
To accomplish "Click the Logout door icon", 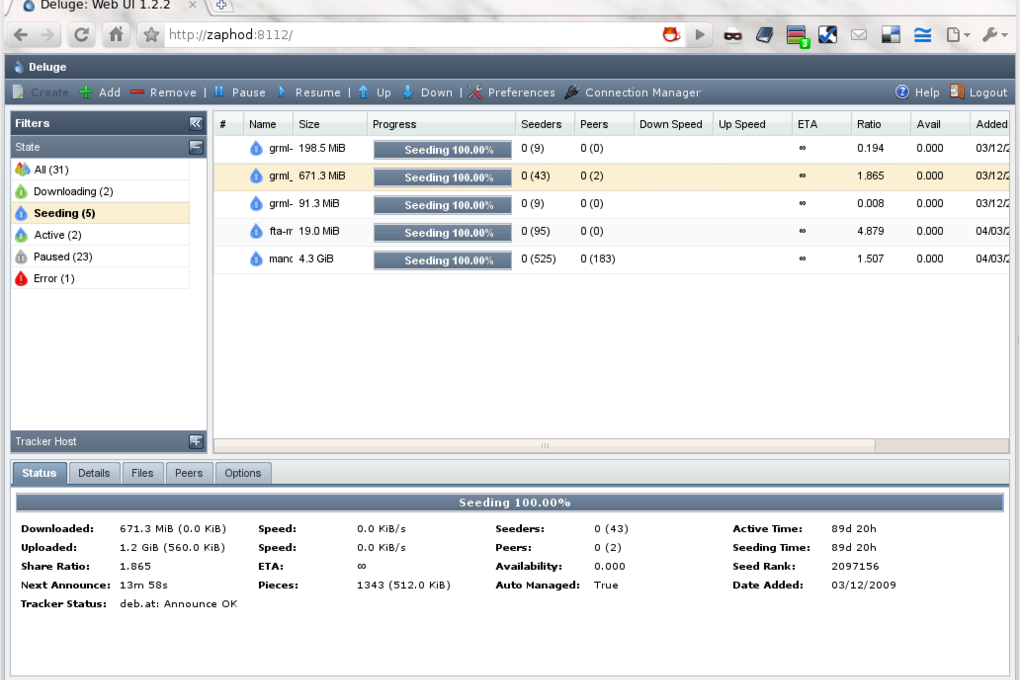I will coord(957,92).
